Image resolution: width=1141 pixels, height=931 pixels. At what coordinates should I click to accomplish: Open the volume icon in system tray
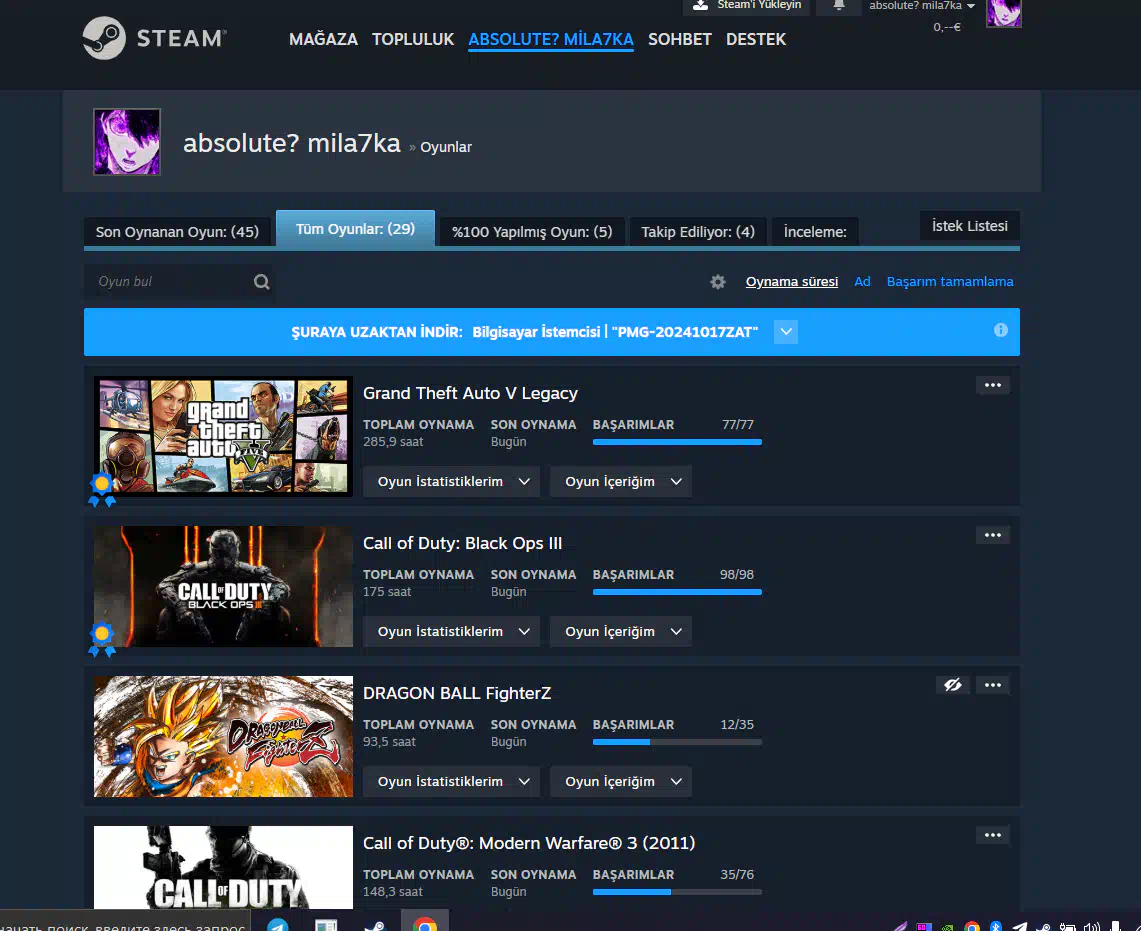(1091, 926)
